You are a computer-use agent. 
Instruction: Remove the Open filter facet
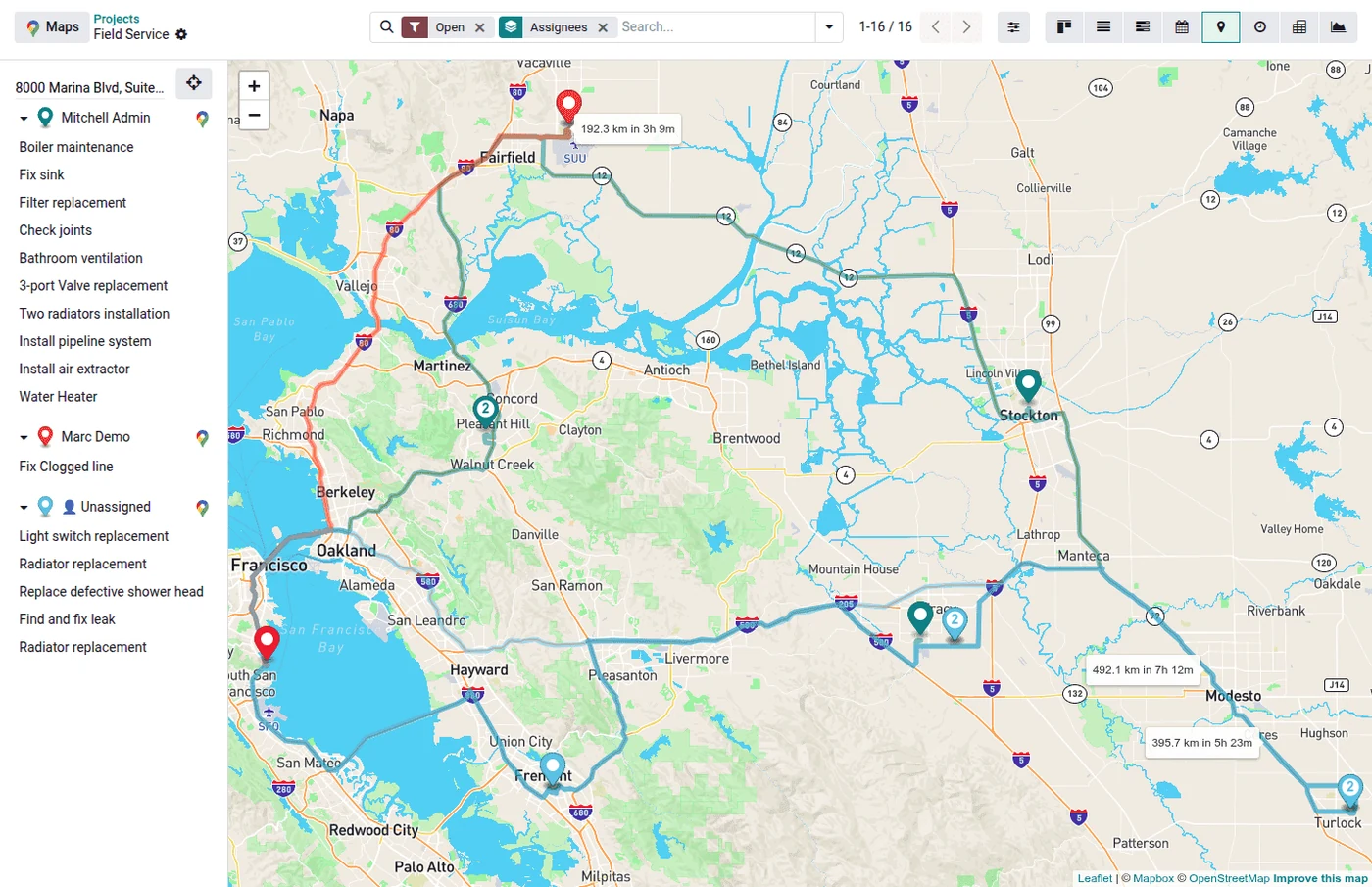point(480,27)
